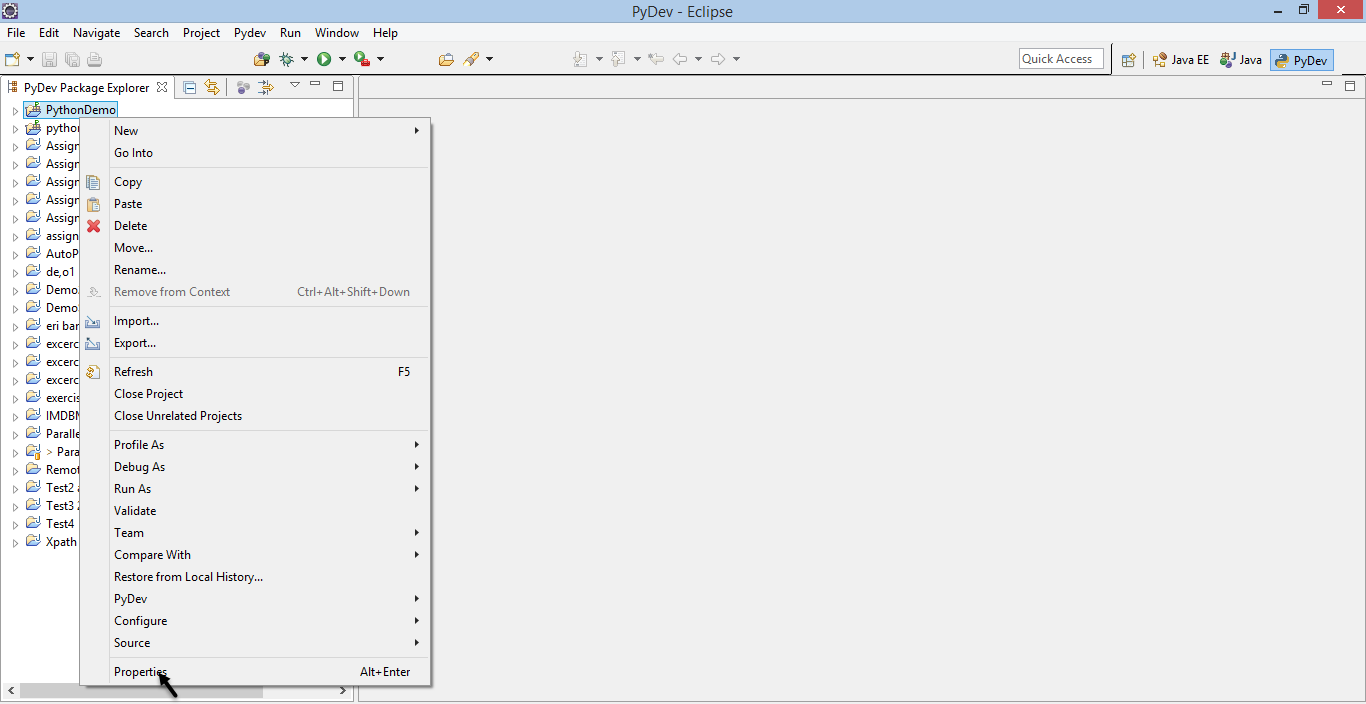Click the Run External Tools icon
This screenshot has width=1366, height=704.
(361, 60)
